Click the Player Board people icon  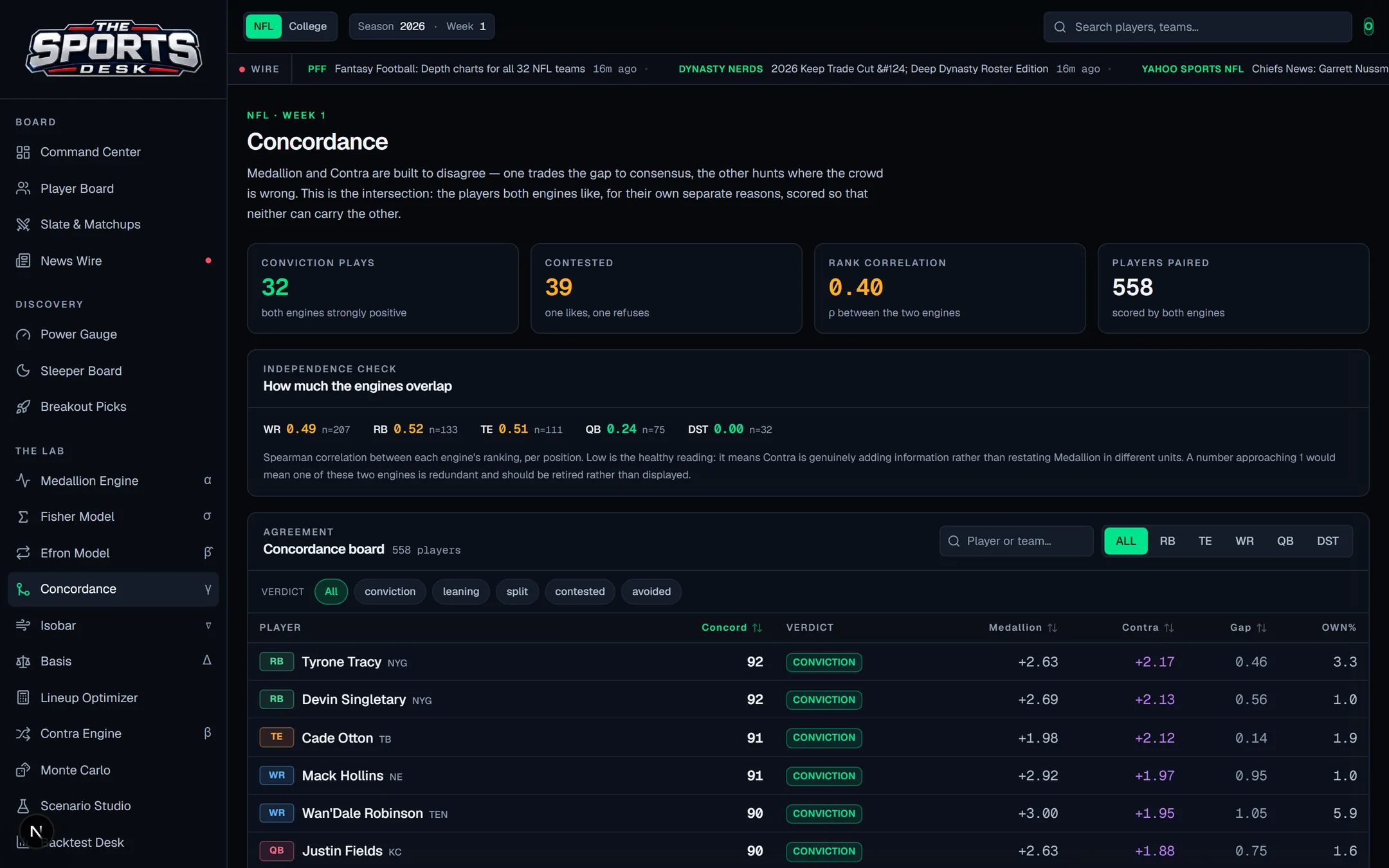tap(23, 188)
